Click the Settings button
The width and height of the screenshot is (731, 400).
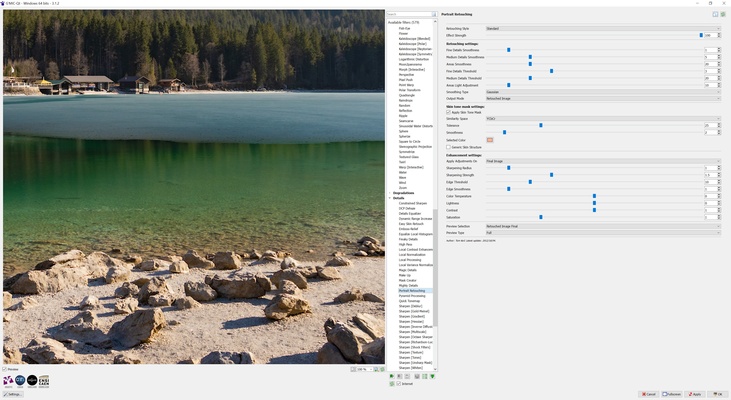pos(13,394)
